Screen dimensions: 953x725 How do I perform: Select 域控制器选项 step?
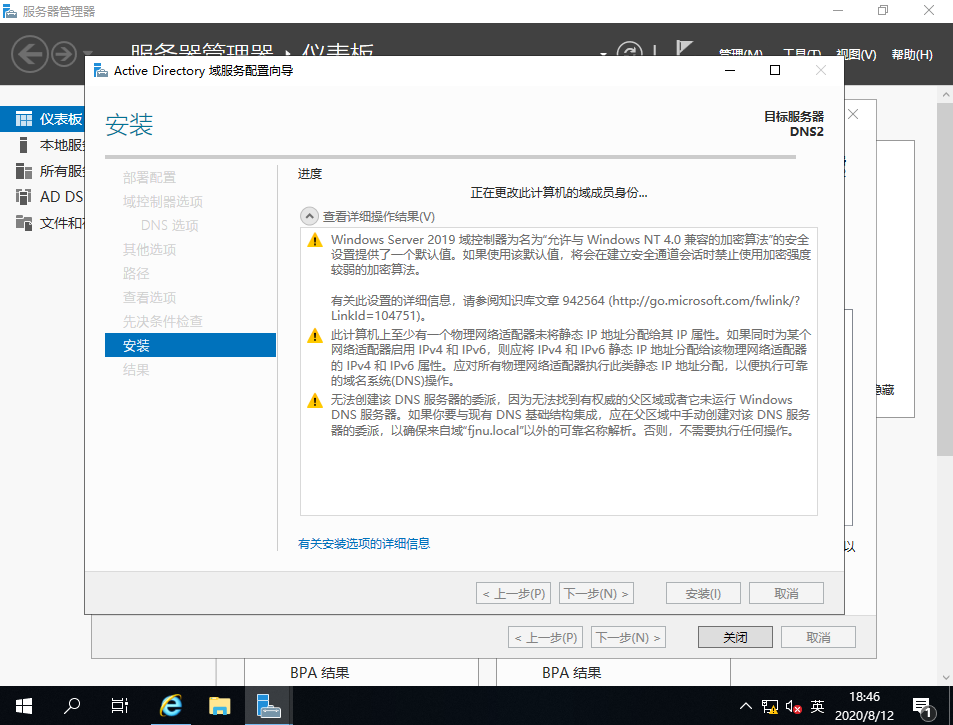point(162,201)
